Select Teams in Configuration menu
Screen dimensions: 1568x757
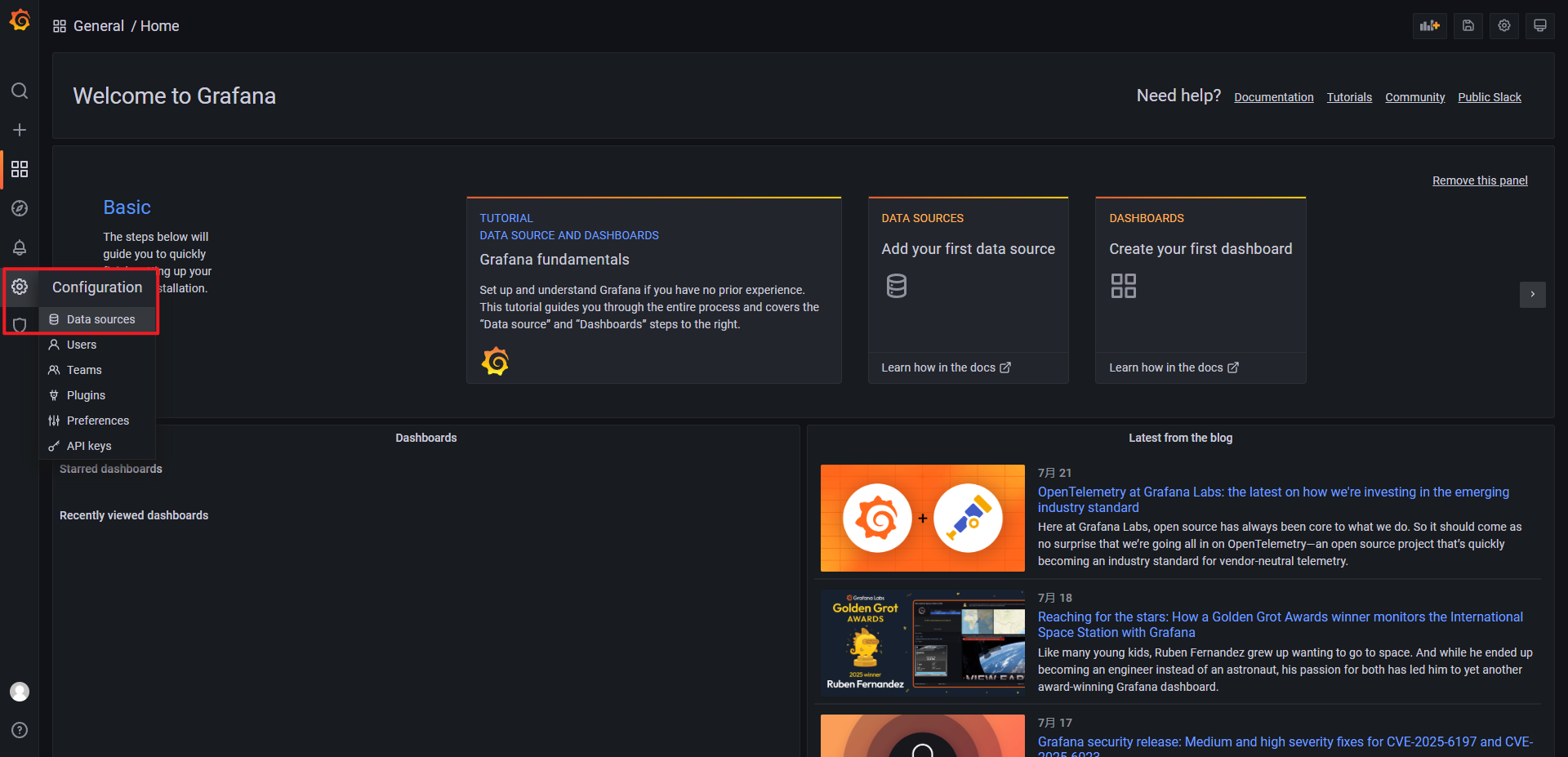(x=97, y=370)
